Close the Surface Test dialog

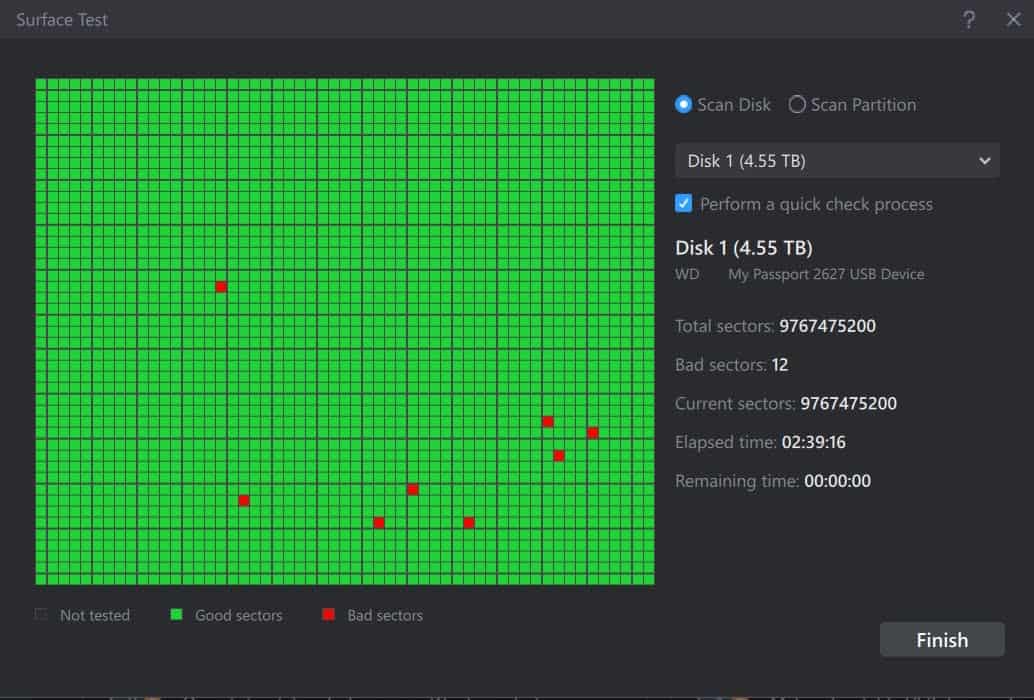click(x=1013, y=20)
